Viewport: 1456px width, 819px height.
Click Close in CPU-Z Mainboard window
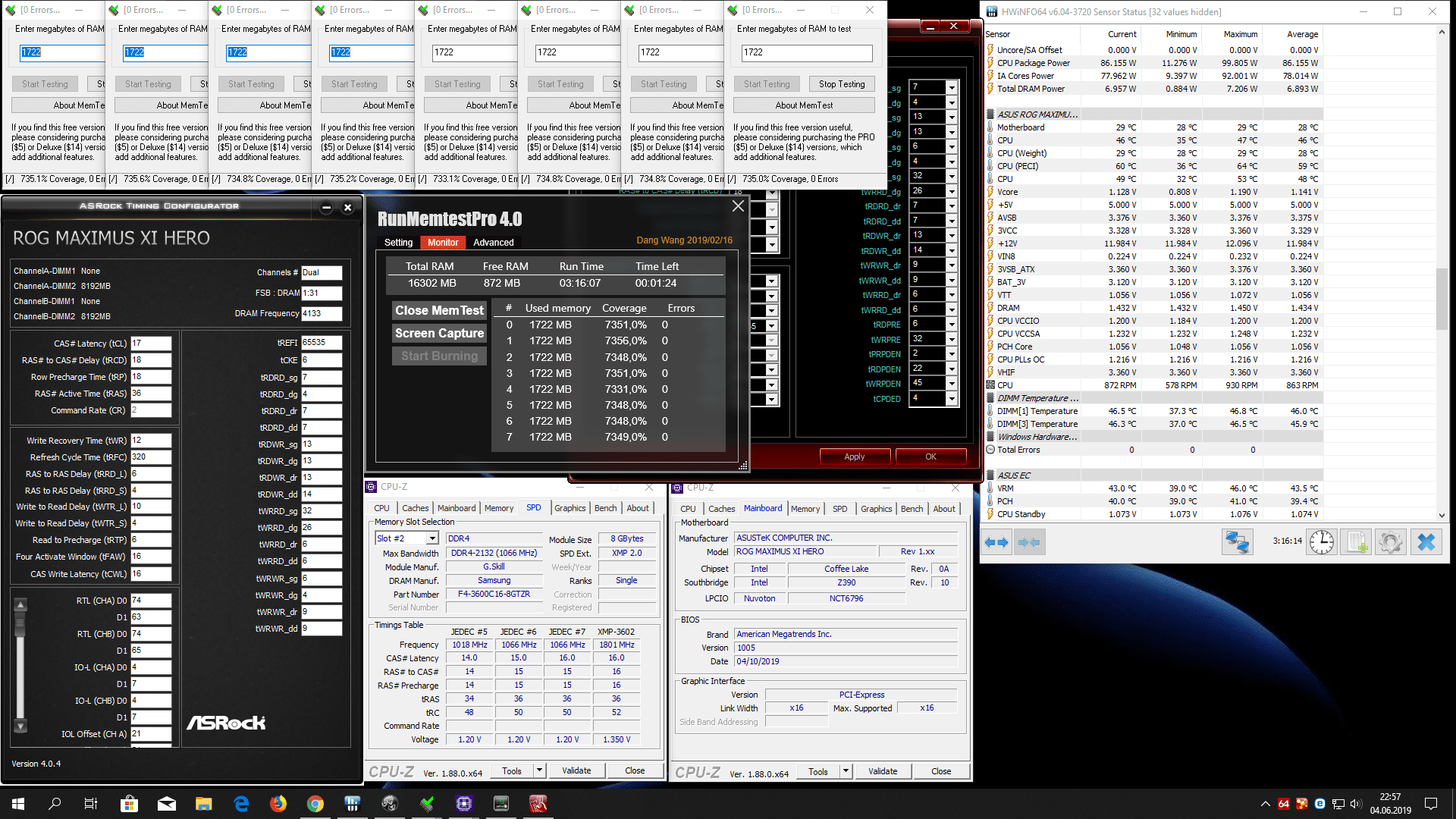tap(941, 771)
